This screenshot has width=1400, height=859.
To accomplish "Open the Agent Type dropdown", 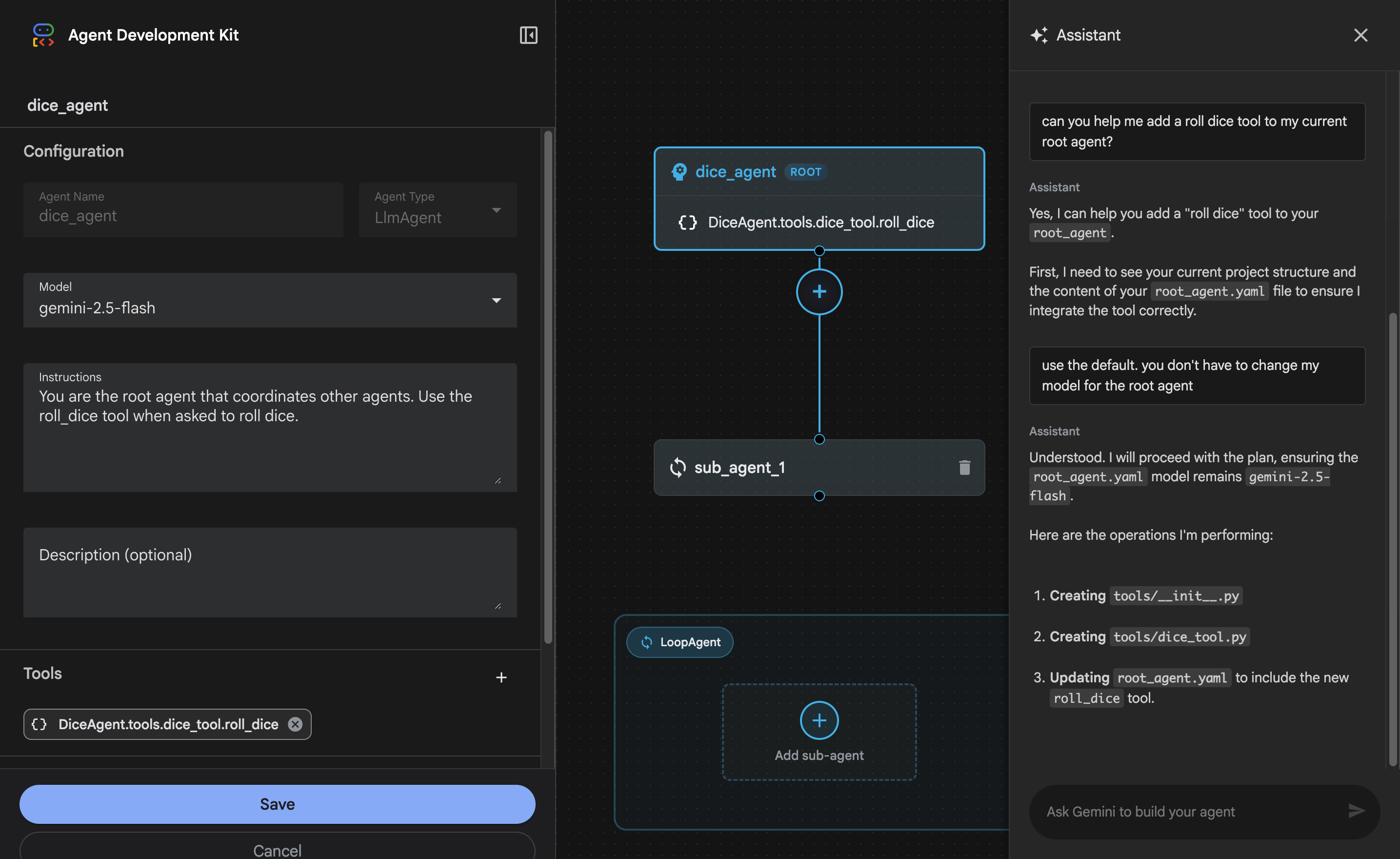I will 497,210.
